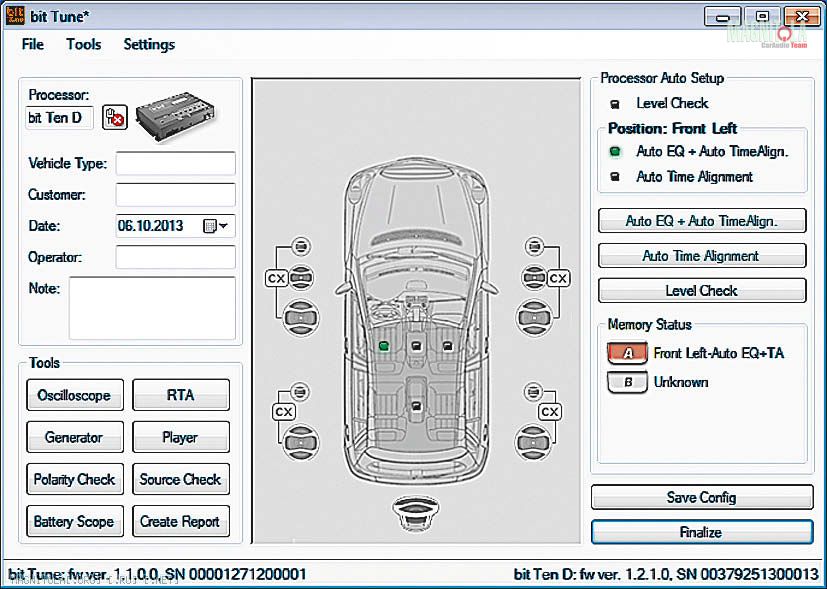Click the Position: Front Left heading

[672, 128]
